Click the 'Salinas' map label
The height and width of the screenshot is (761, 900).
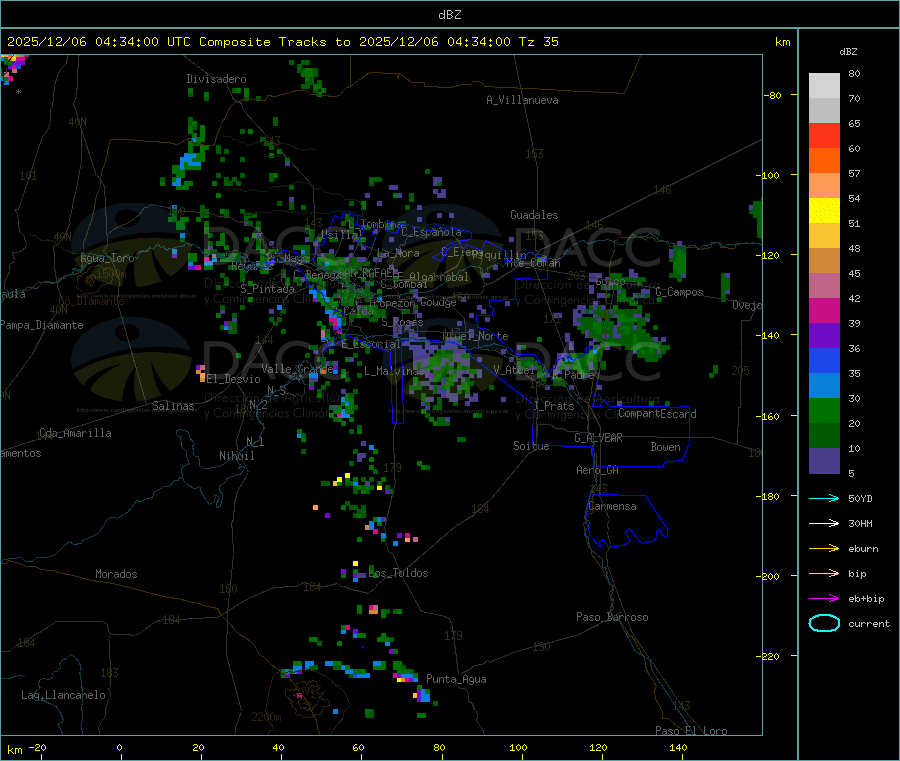173,406
